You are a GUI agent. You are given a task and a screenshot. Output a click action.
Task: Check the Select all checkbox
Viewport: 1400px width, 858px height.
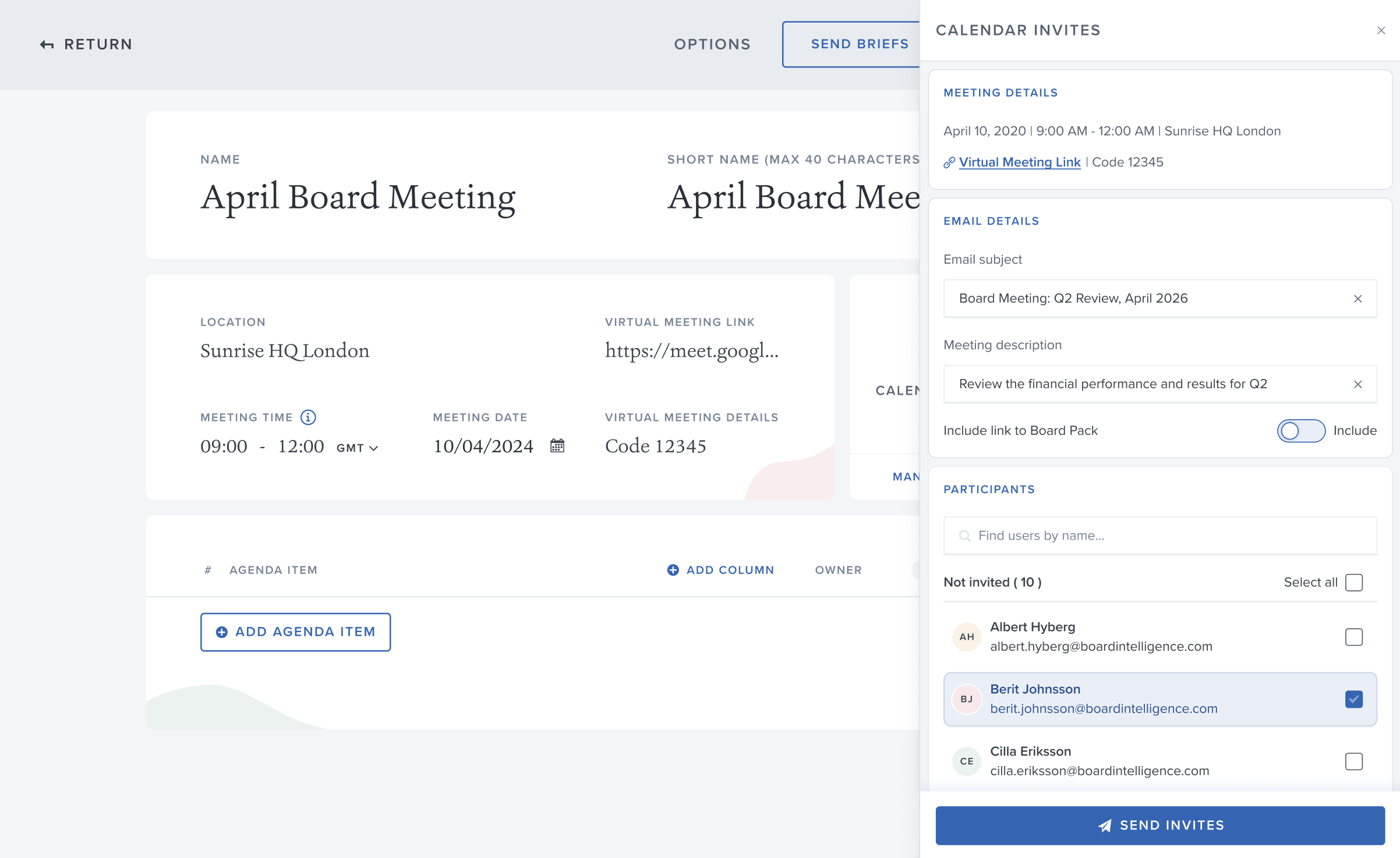pos(1354,582)
